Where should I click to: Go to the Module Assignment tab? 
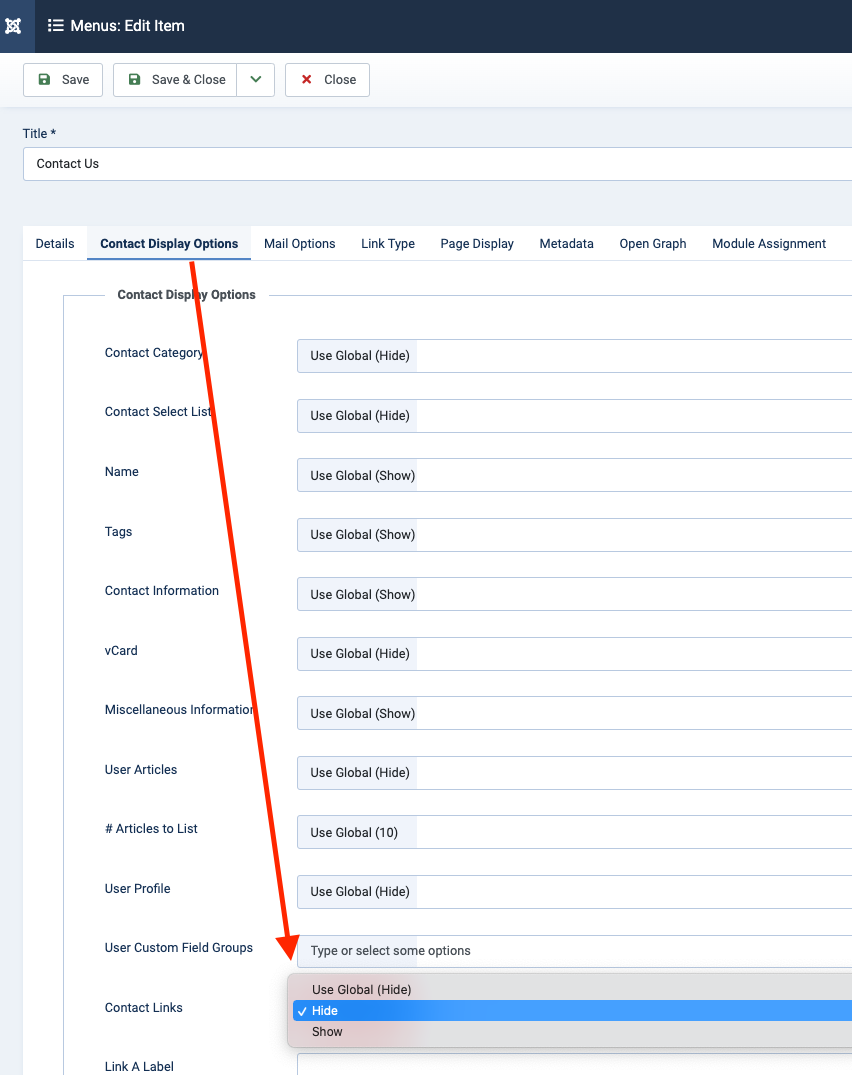coord(769,243)
